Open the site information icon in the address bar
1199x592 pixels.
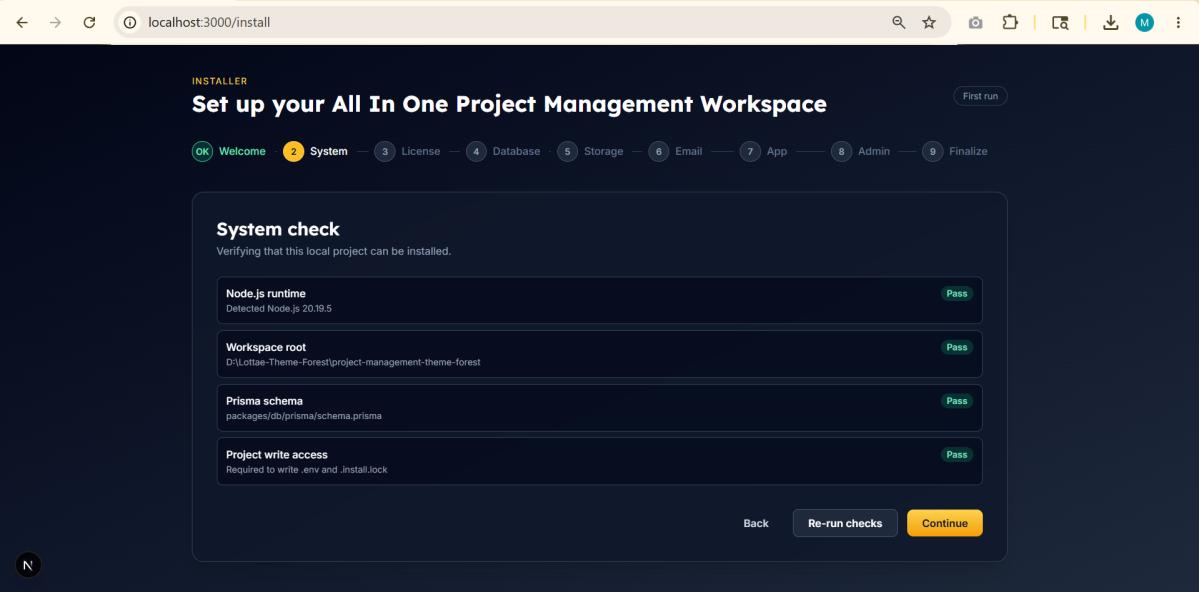pyautogui.click(x=130, y=22)
